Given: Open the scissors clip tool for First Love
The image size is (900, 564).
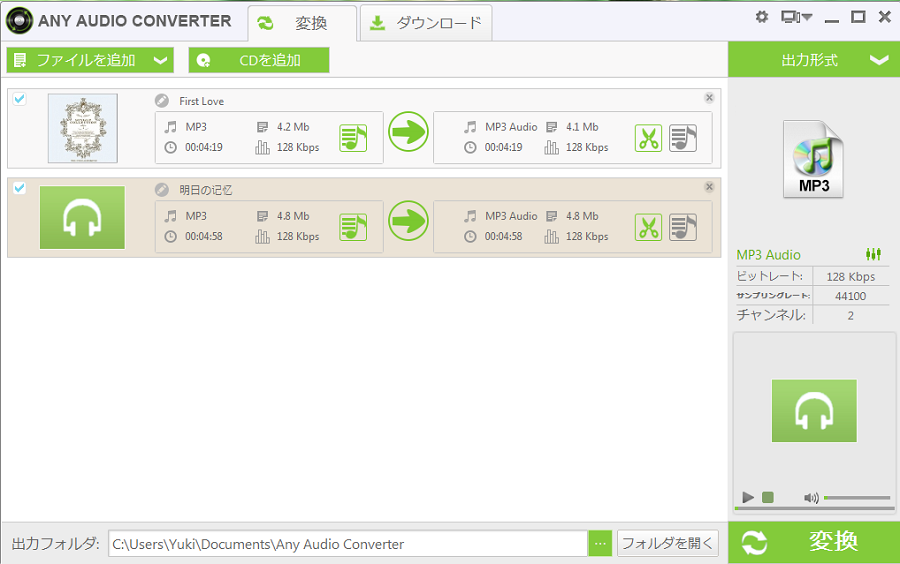Looking at the screenshot, I should point(649,138).
